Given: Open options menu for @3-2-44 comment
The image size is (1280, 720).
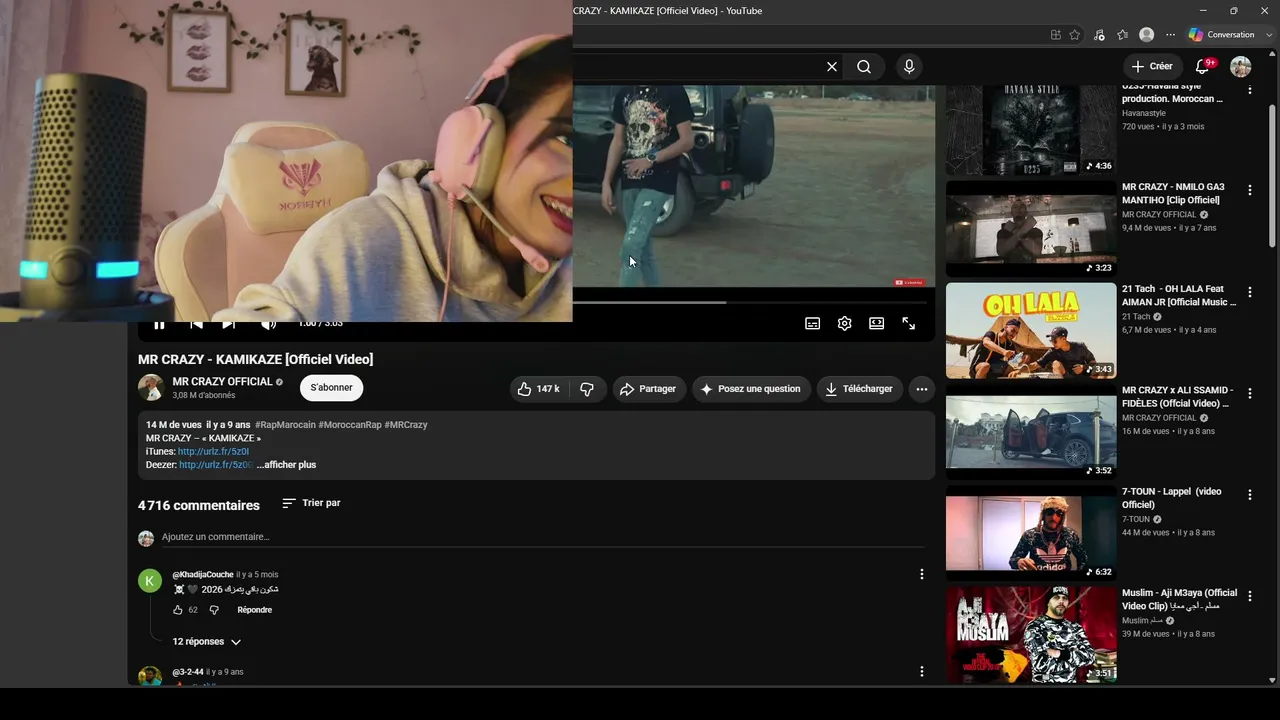Looking at the screenshot, I should 922,672.
